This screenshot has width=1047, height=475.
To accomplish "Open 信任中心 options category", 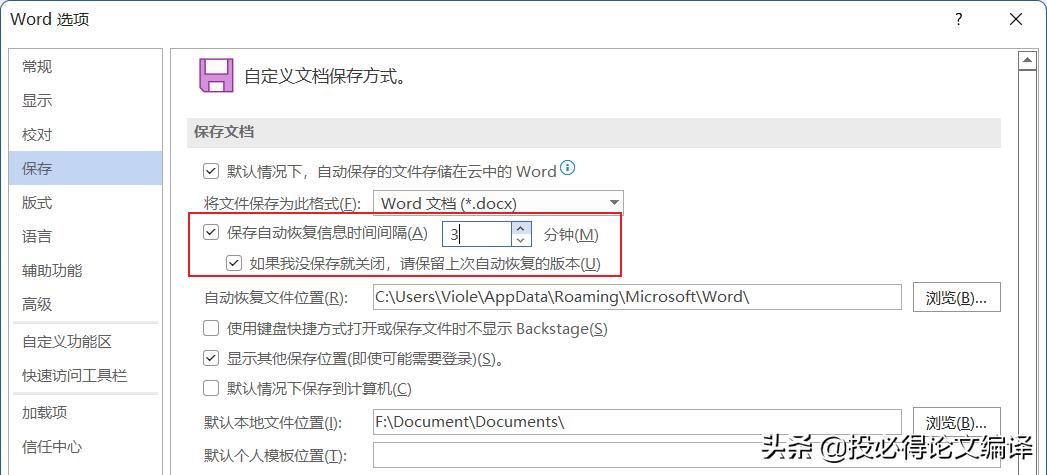I will click(x=86, y=447).
